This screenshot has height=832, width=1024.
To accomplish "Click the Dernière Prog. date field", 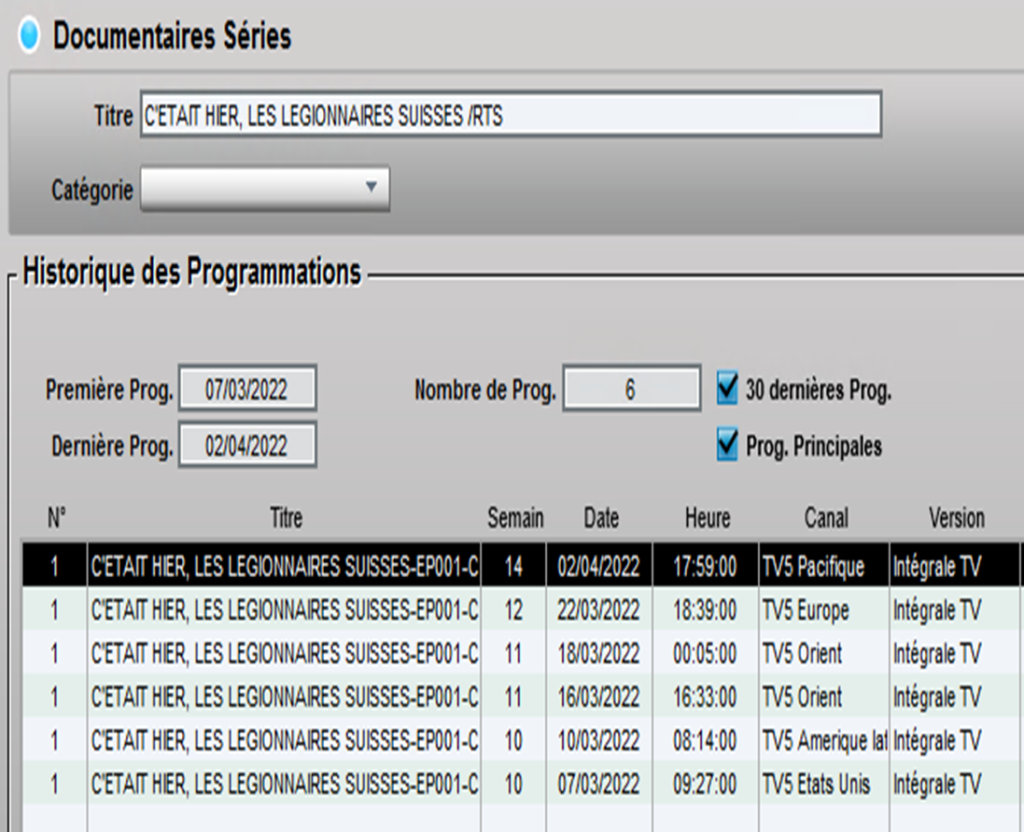I will pyautogui.click(x=248, y=445).
